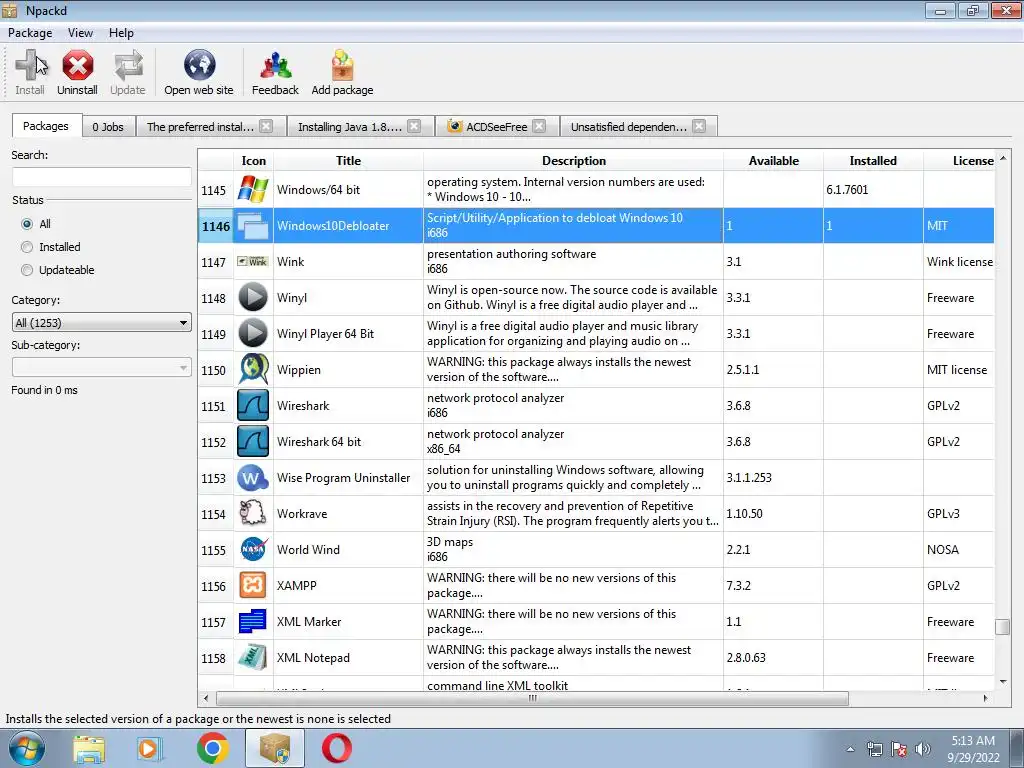Click the Wireshark 64 bit icon

pos(253,441)
